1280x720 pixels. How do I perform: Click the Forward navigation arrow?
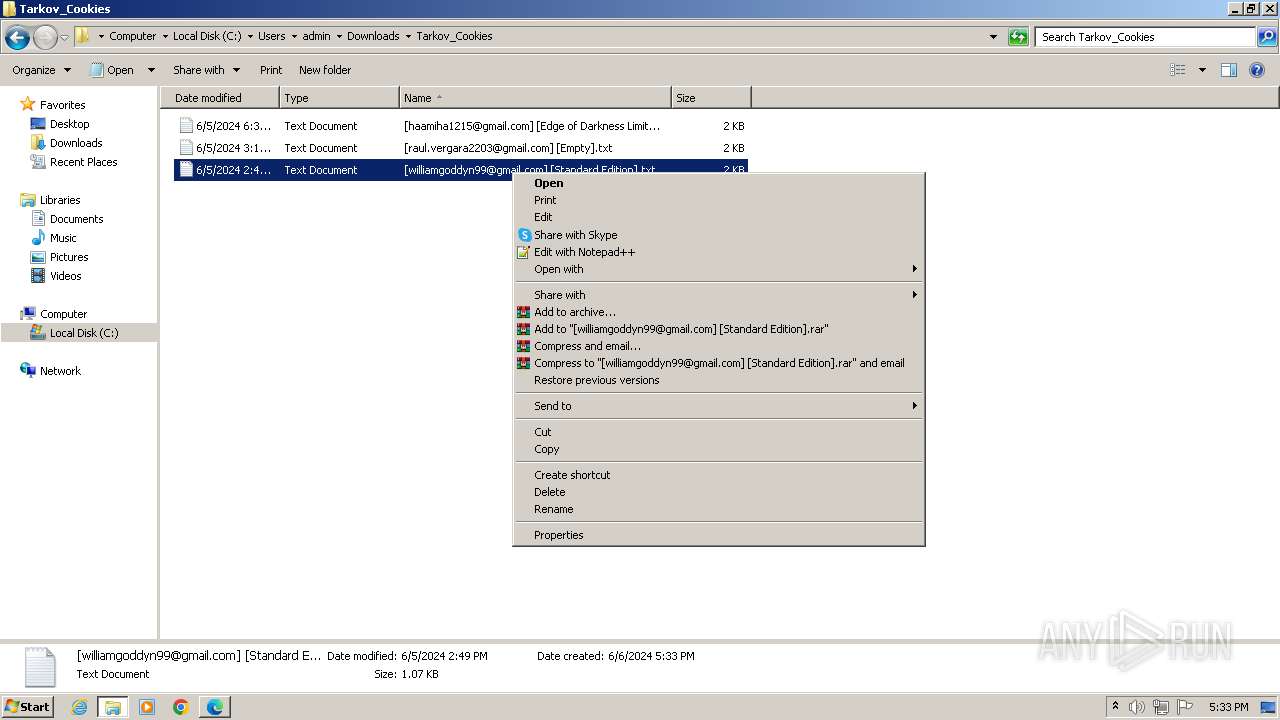click(x=45, y=38)
